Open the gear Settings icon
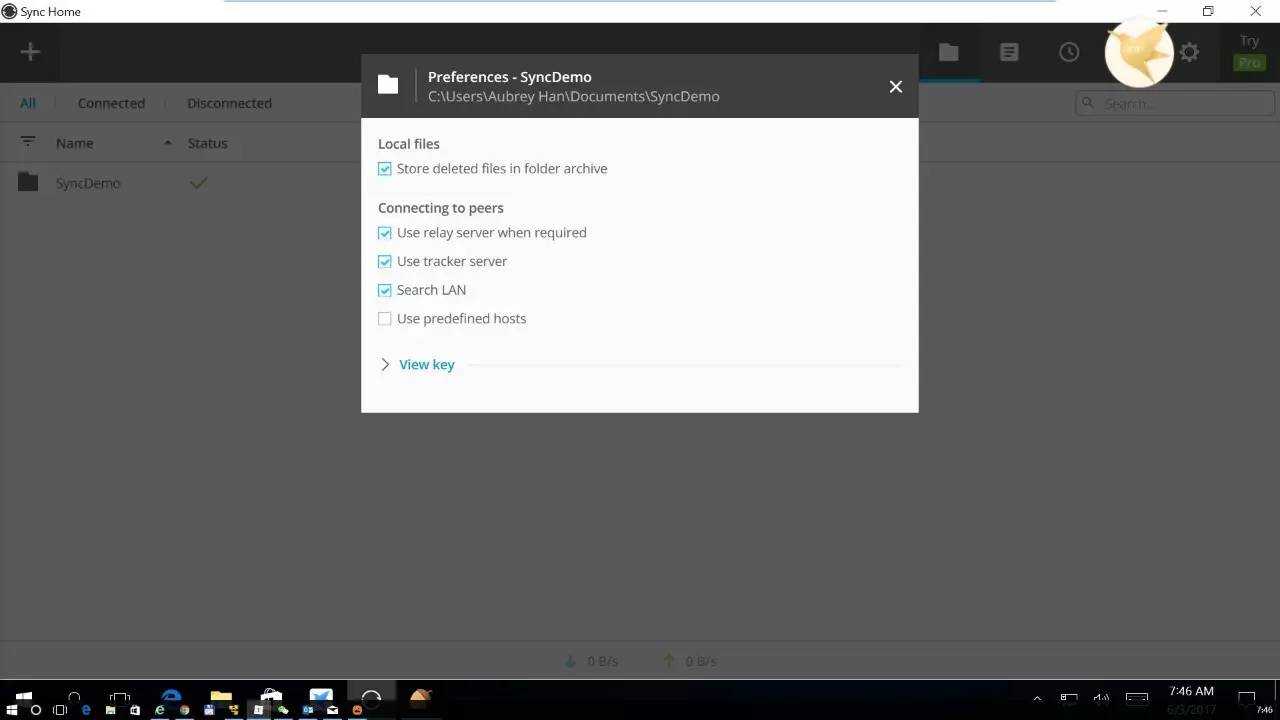 coord(1189,52)
